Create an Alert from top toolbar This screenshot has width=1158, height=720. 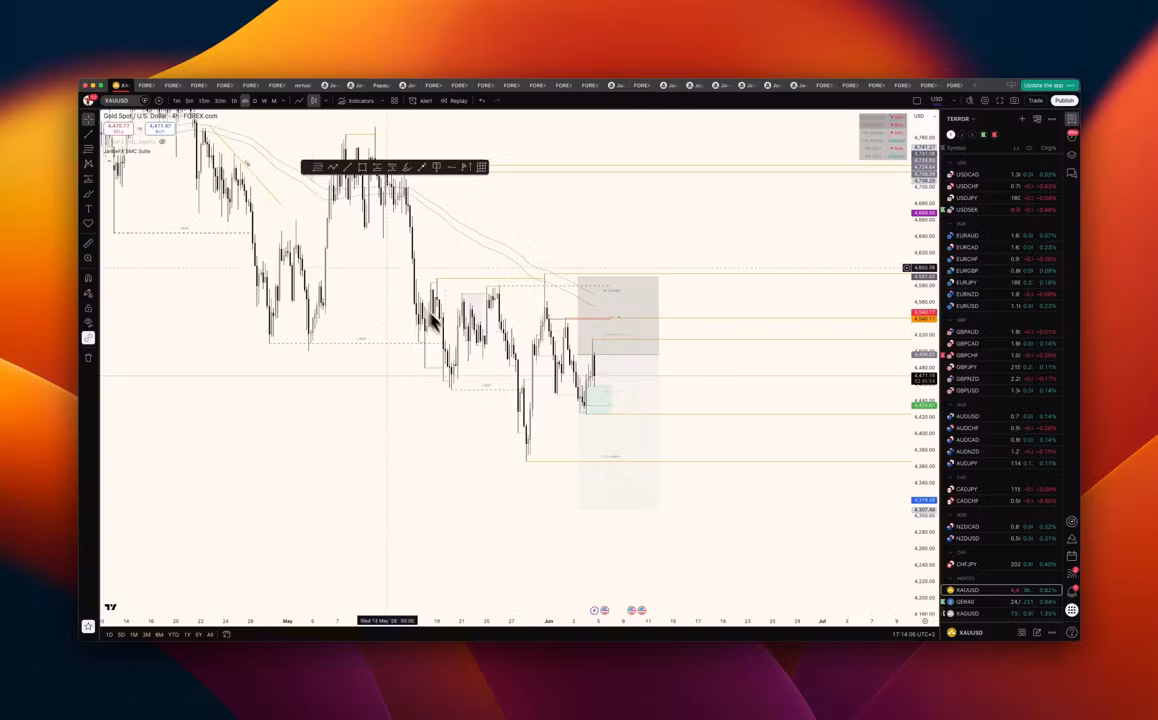click(x=421, y=100)
